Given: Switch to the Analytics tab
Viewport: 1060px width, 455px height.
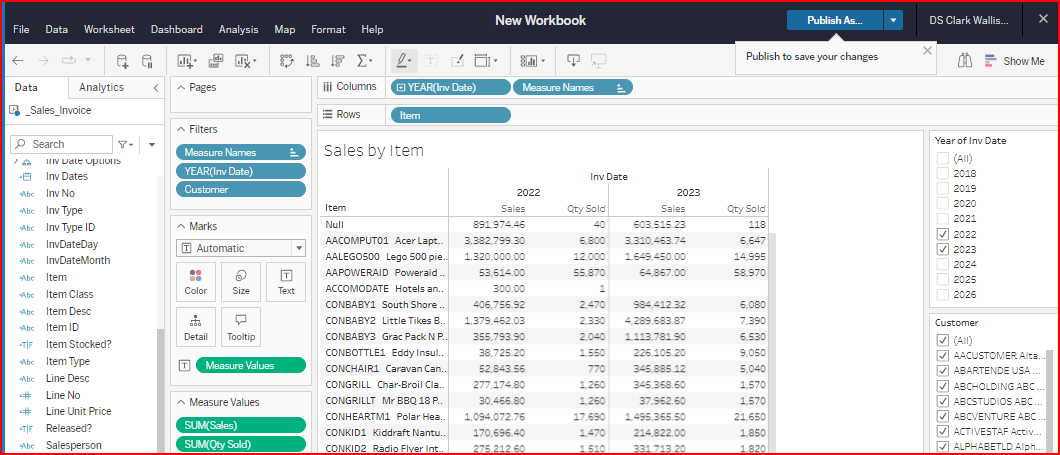Looking at the screenshot, I should point(101,88).
